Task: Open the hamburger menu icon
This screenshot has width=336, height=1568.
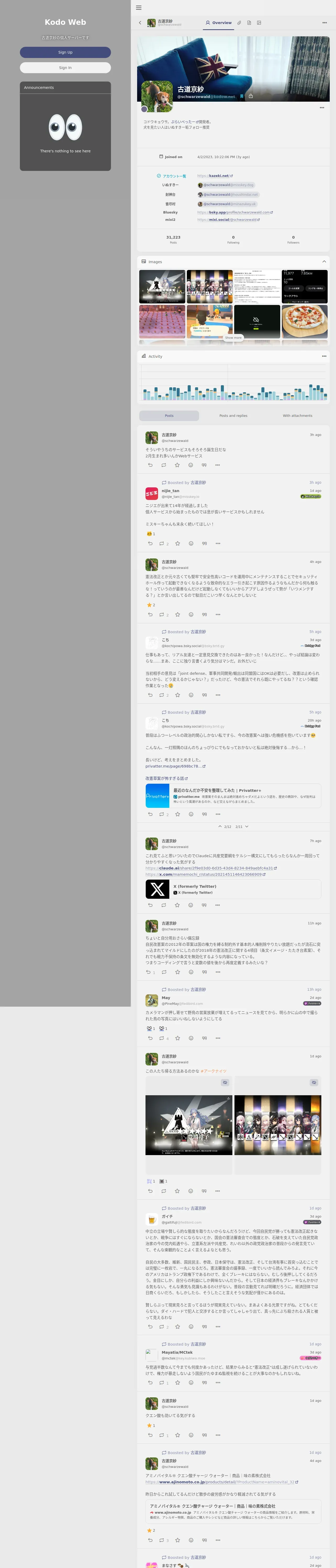Action: (138, 8)
